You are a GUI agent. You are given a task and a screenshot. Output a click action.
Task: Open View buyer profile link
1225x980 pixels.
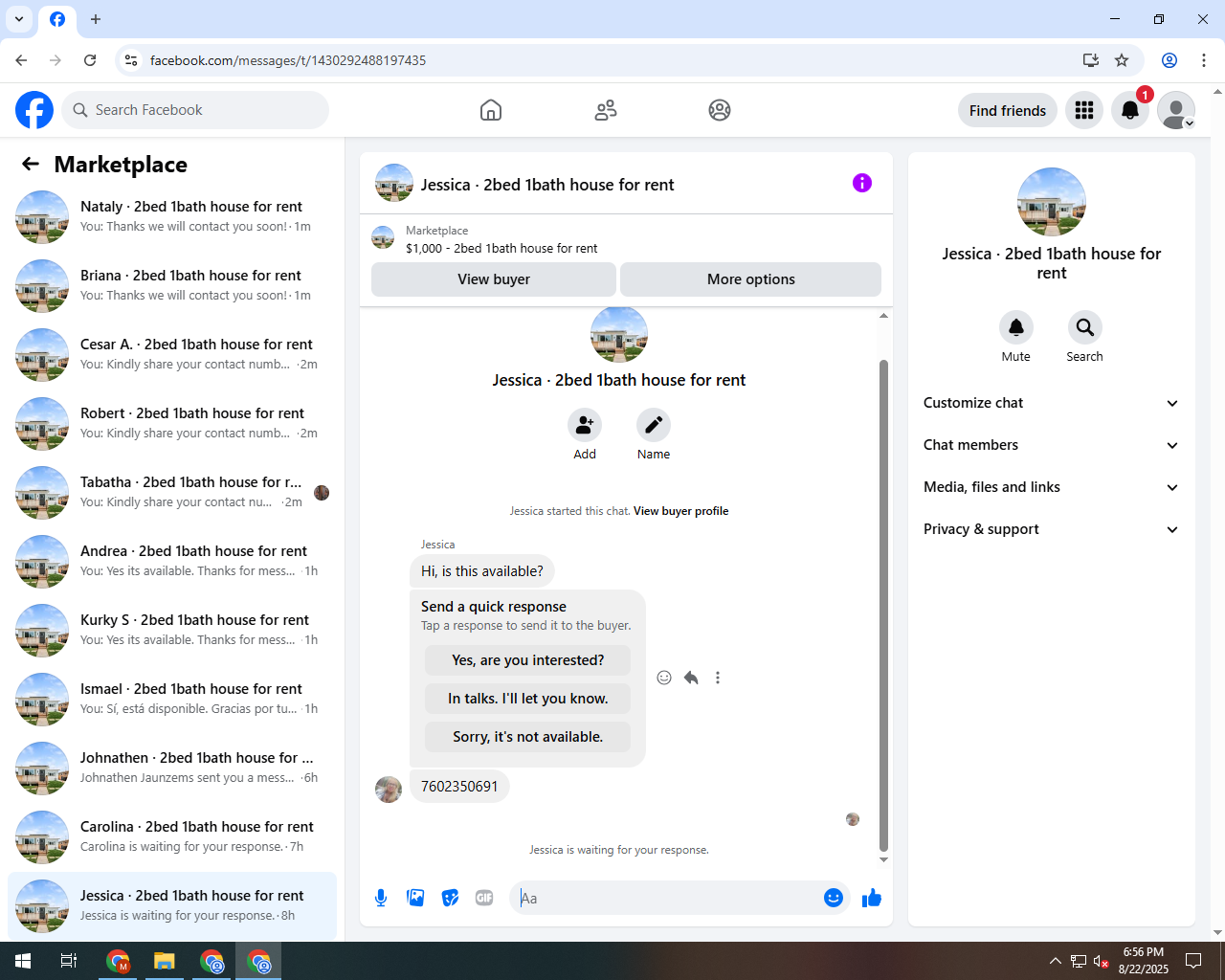click(x=680, y=511)
